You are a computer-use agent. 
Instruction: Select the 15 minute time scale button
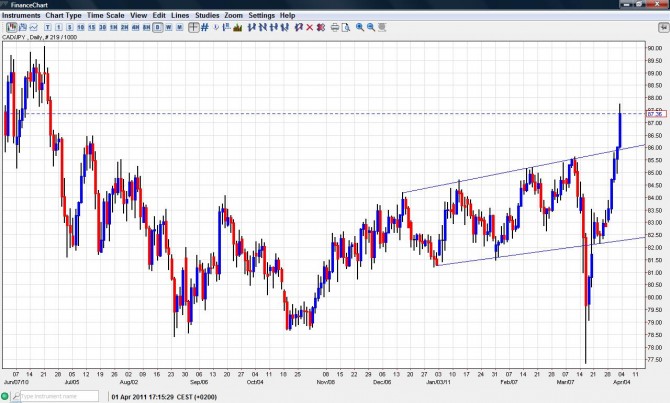92,27
